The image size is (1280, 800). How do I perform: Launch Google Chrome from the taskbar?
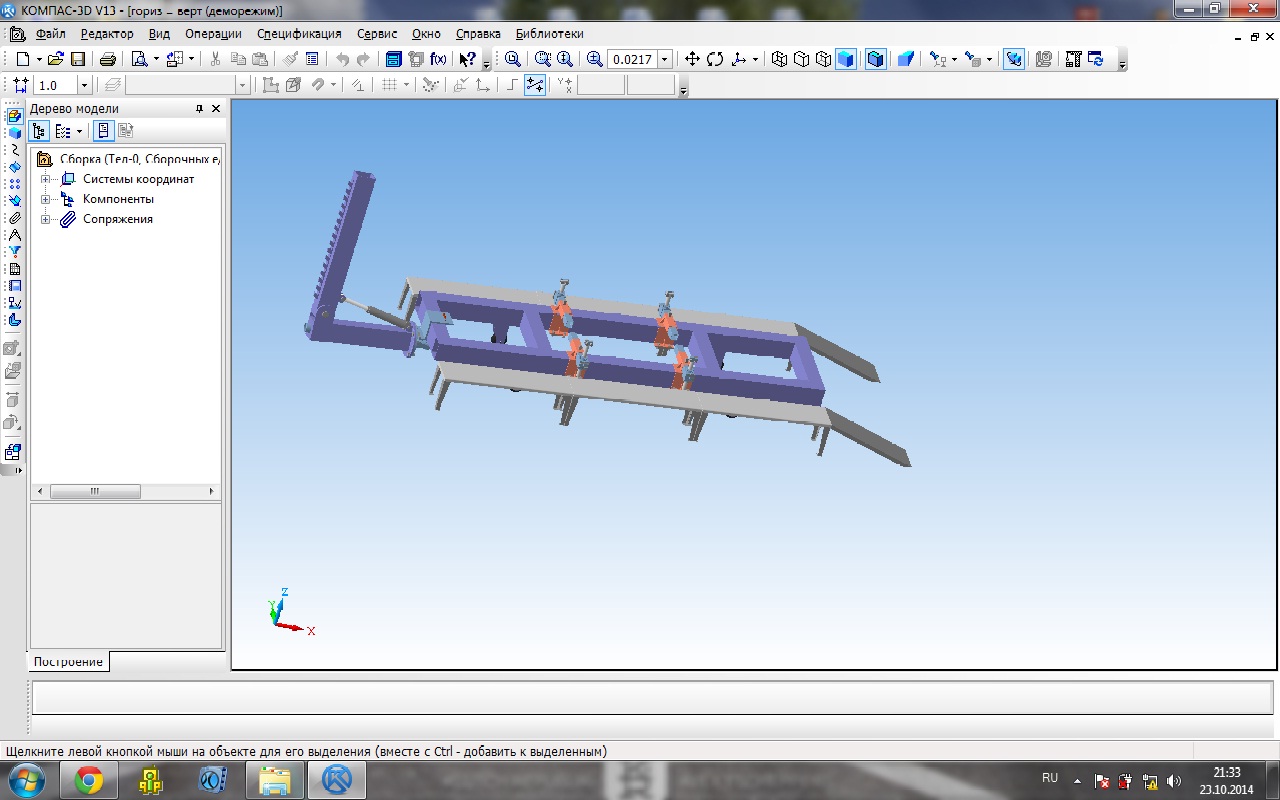pyautogui.click(x=88, y=780)
